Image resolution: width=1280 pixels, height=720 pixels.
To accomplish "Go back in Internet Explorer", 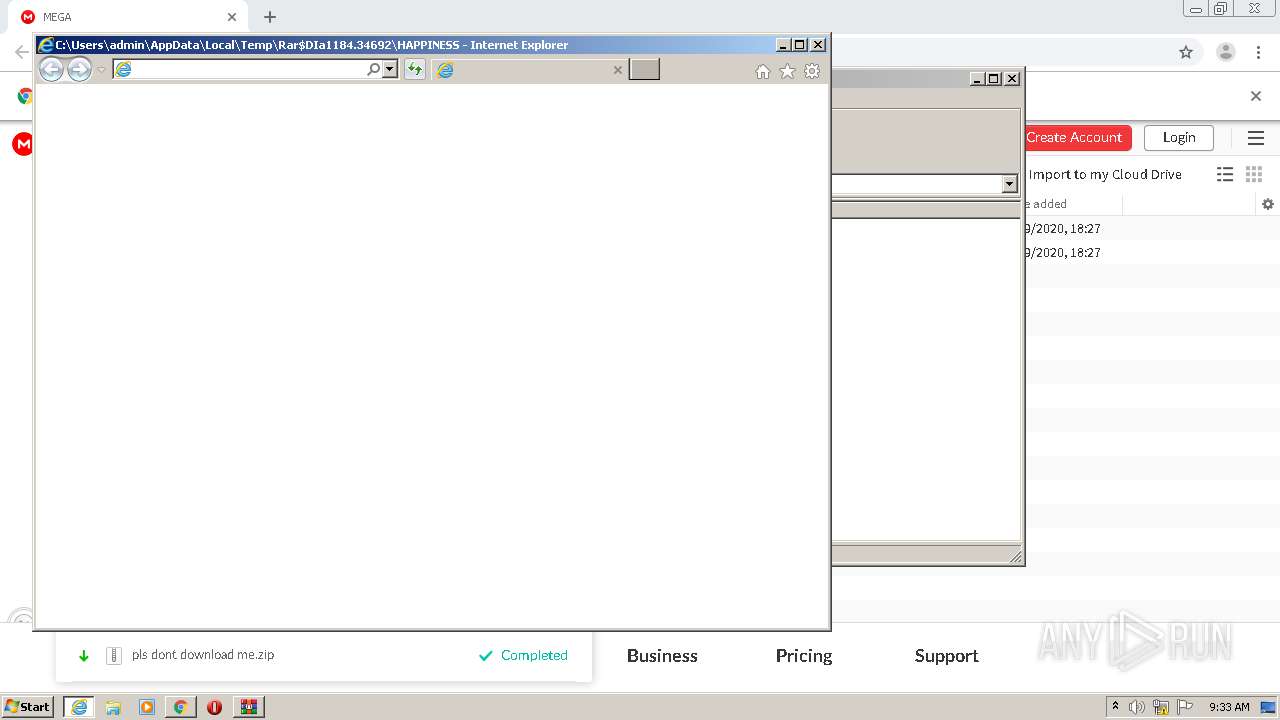I will [x=51, y=70].
